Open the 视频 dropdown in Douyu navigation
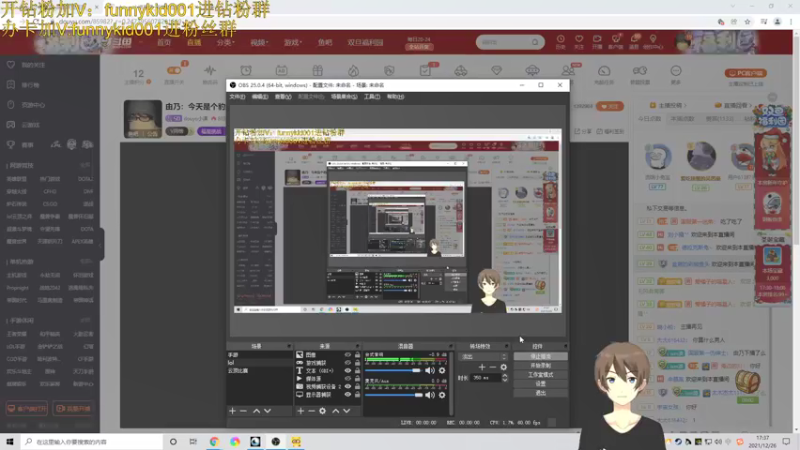 [x=259, y=42]
